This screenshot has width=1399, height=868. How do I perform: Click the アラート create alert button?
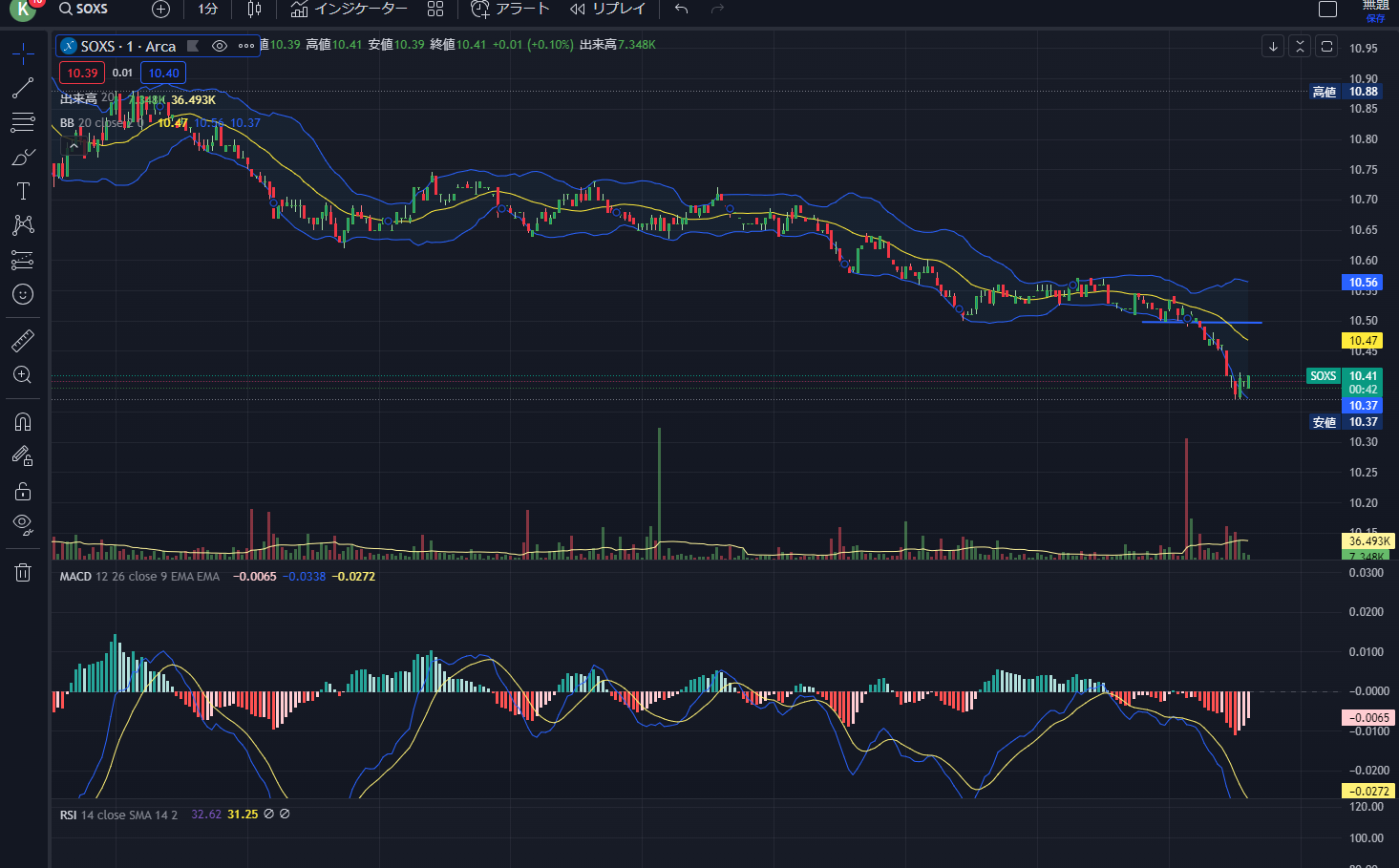[x=510, y=10]
